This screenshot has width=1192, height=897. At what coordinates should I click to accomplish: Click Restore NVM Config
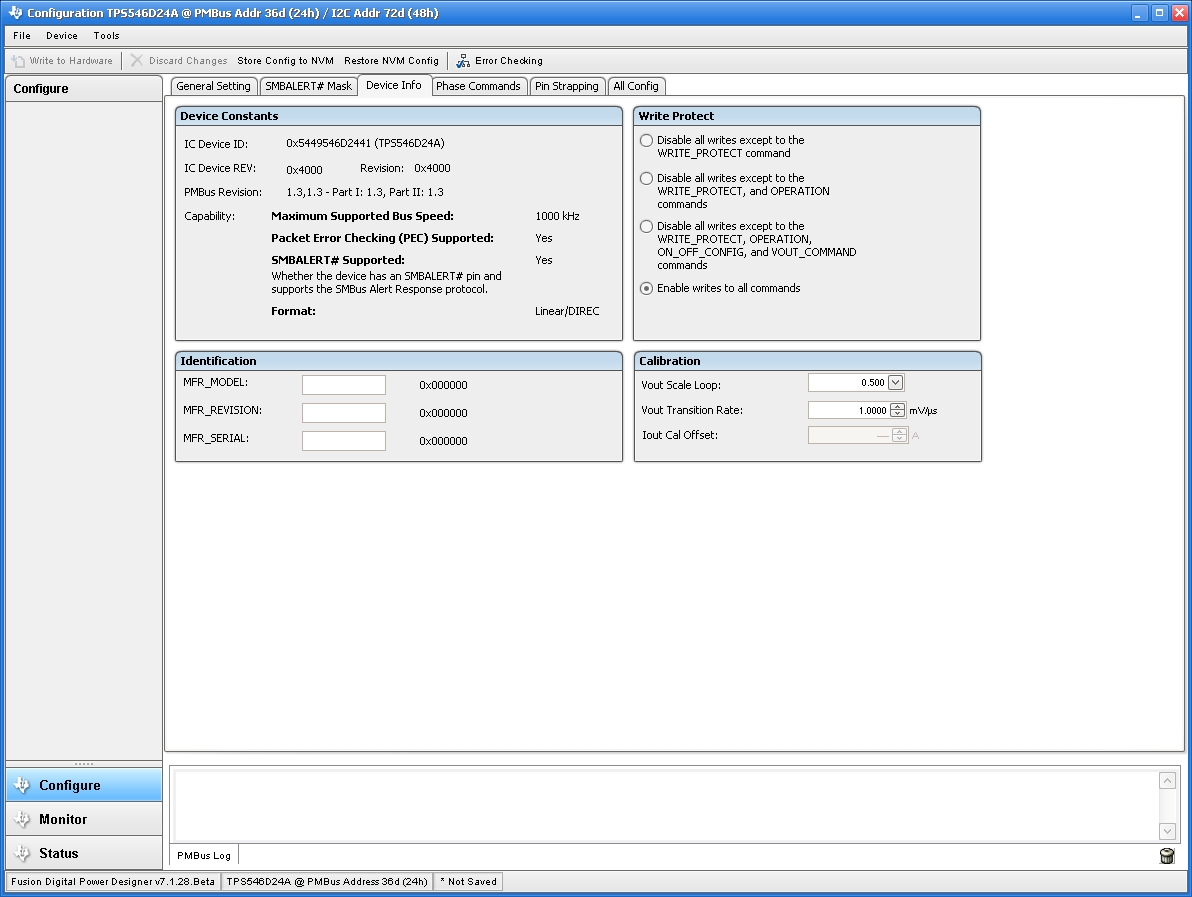[391, 60]
